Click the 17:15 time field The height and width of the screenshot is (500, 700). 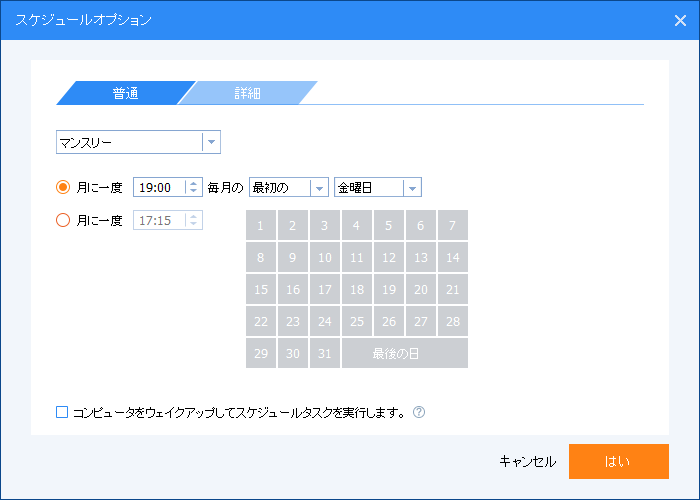(x=159, y=220)
